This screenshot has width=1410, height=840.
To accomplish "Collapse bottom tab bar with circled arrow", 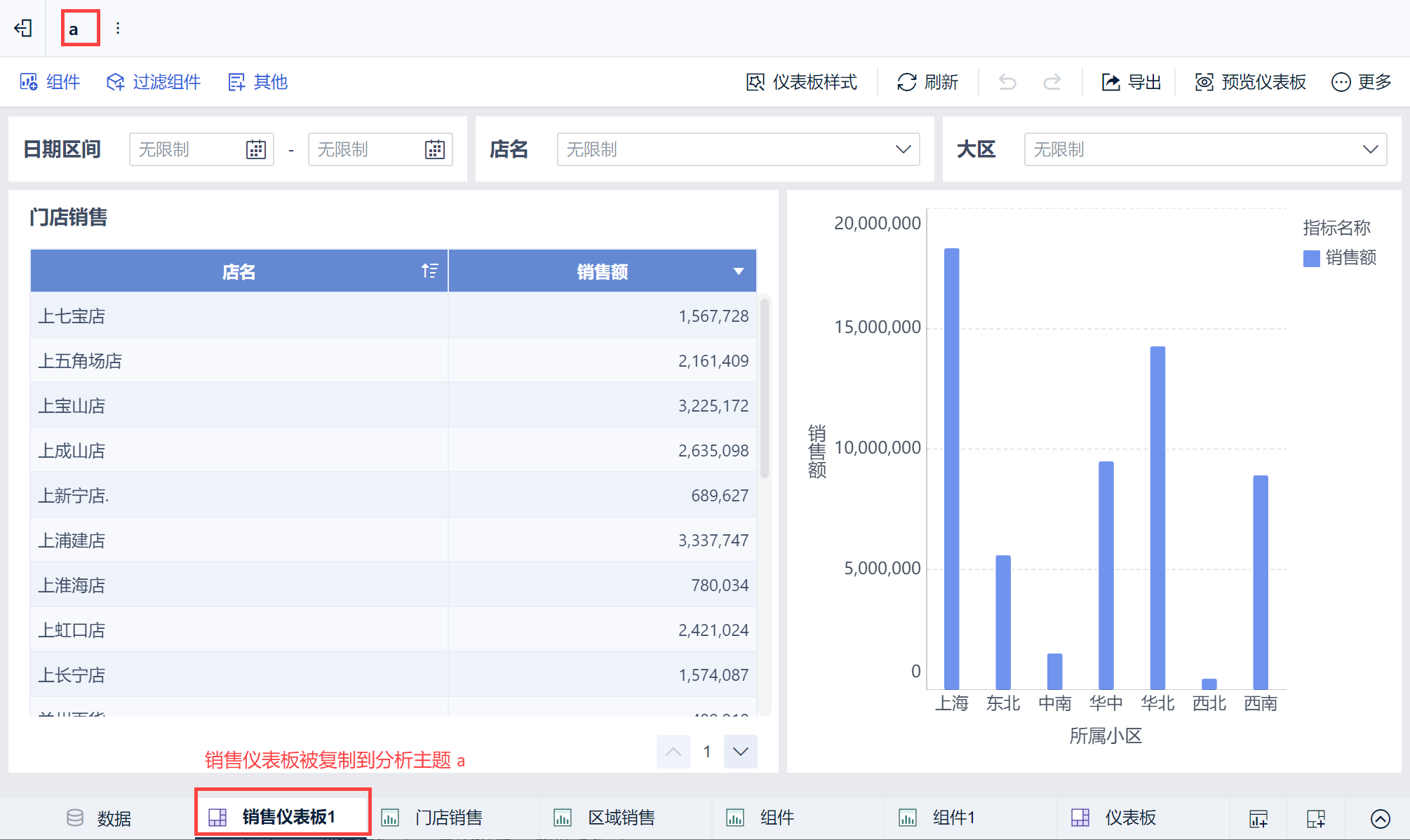I will [x=1380, y=818].
